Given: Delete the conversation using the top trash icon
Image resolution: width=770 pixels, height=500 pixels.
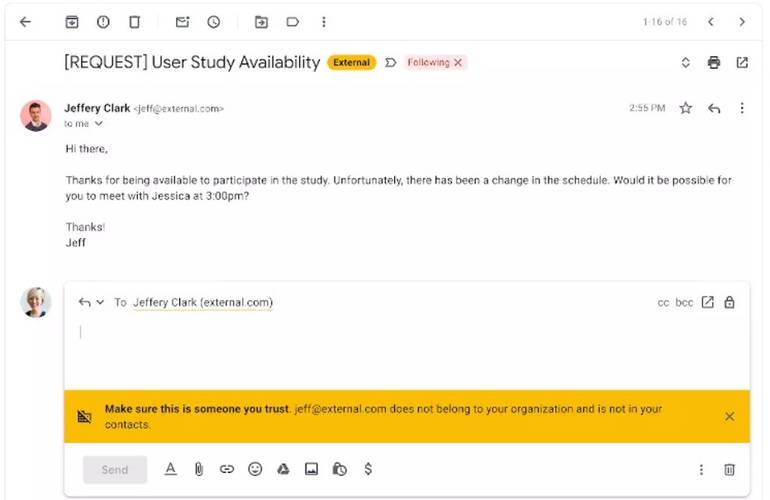Looking at the screenshot, I should [134, 22].
